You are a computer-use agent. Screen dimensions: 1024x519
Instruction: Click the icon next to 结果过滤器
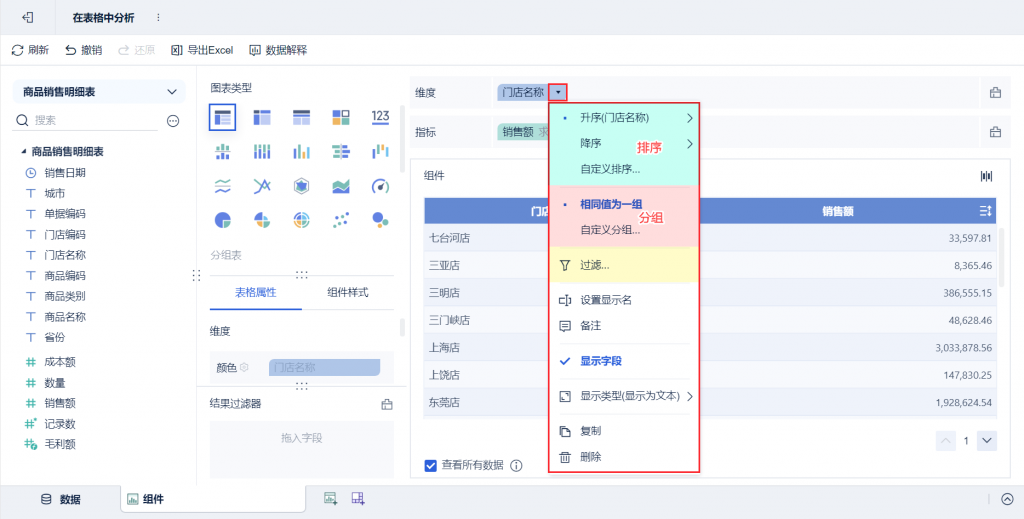click(387, 405)
